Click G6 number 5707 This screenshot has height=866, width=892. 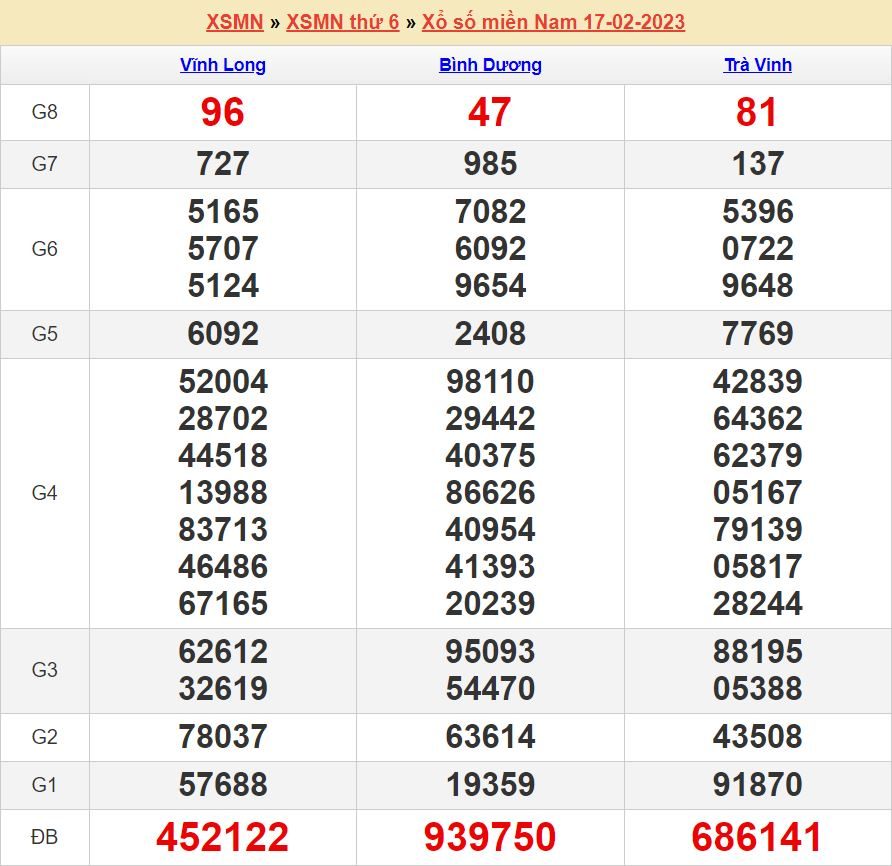click(223, 249)
